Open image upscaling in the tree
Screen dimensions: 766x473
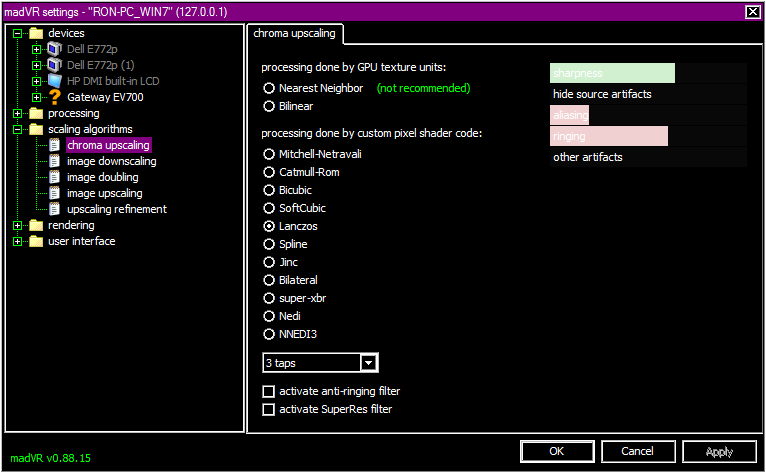[x=104, y=193]
